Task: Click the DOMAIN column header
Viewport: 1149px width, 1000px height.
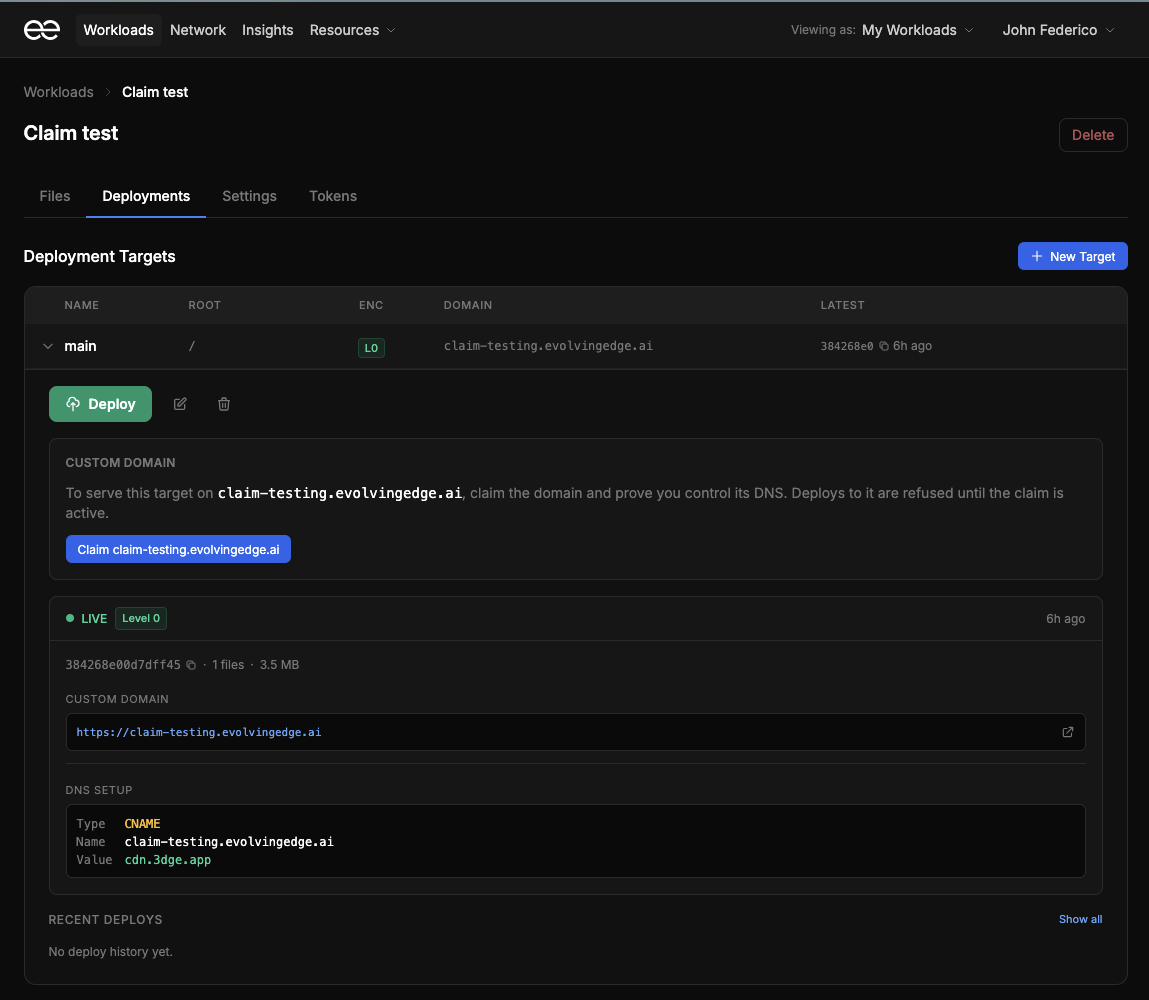Action: pyautogui.click(x=468, y=305)
